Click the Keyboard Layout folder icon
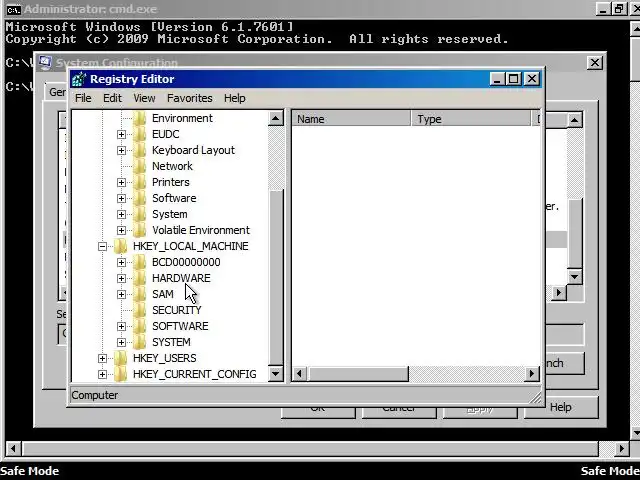This screenshot has width=640, height=480. 140,150
